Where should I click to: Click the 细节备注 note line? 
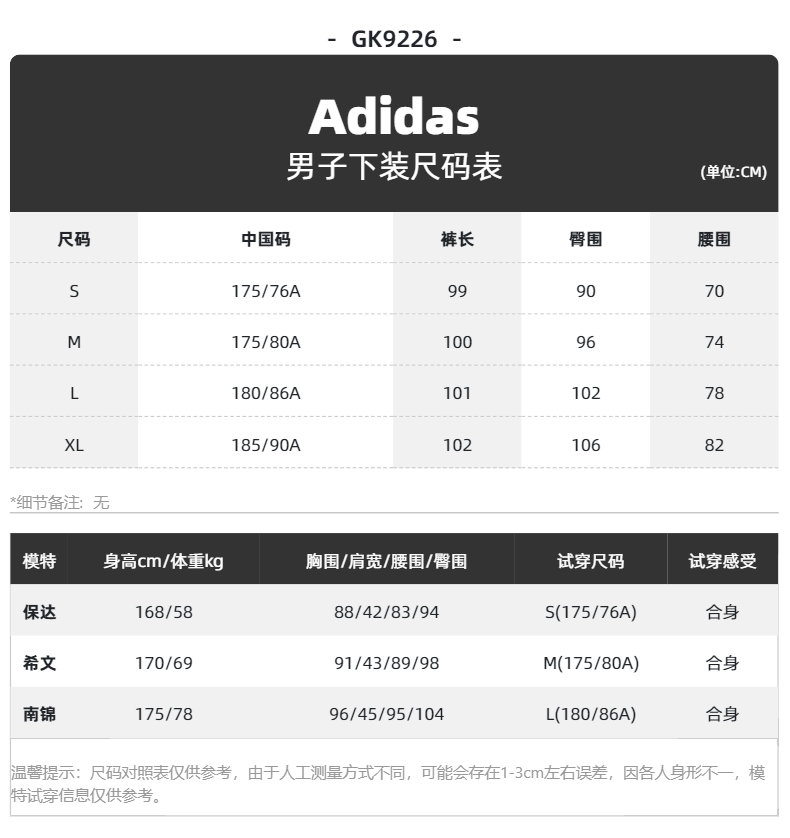(x=60, y=503)
